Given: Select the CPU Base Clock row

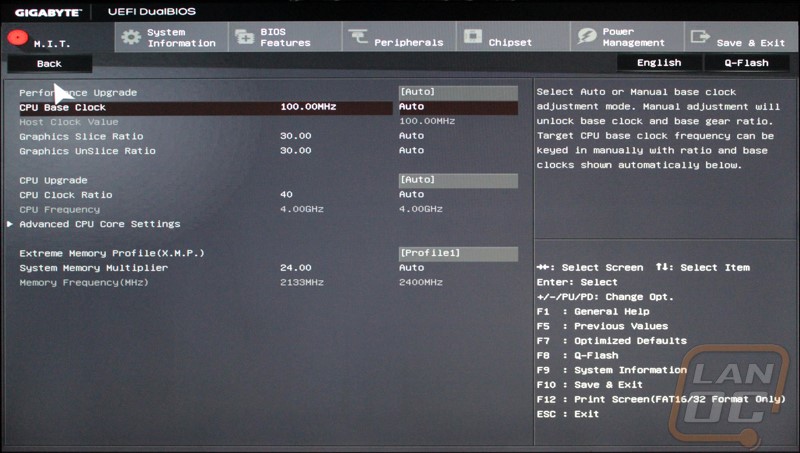Looking at the screenshot, I should pos(62,107).
